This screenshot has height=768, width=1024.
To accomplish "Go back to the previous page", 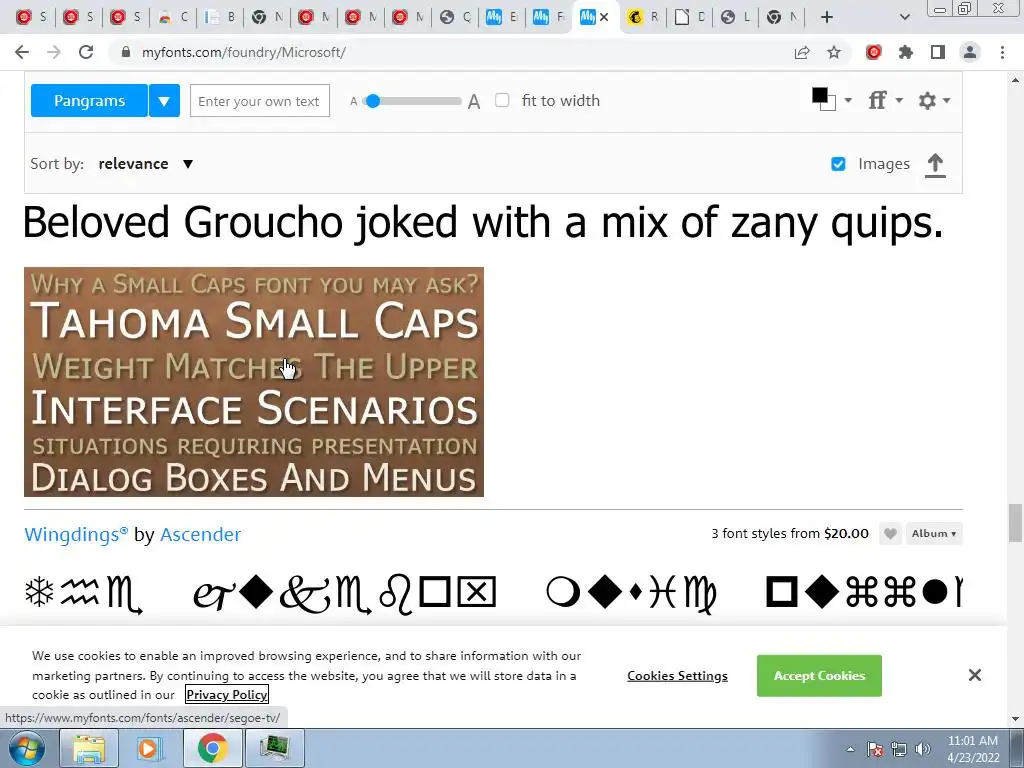I will [x=22, y=52].
